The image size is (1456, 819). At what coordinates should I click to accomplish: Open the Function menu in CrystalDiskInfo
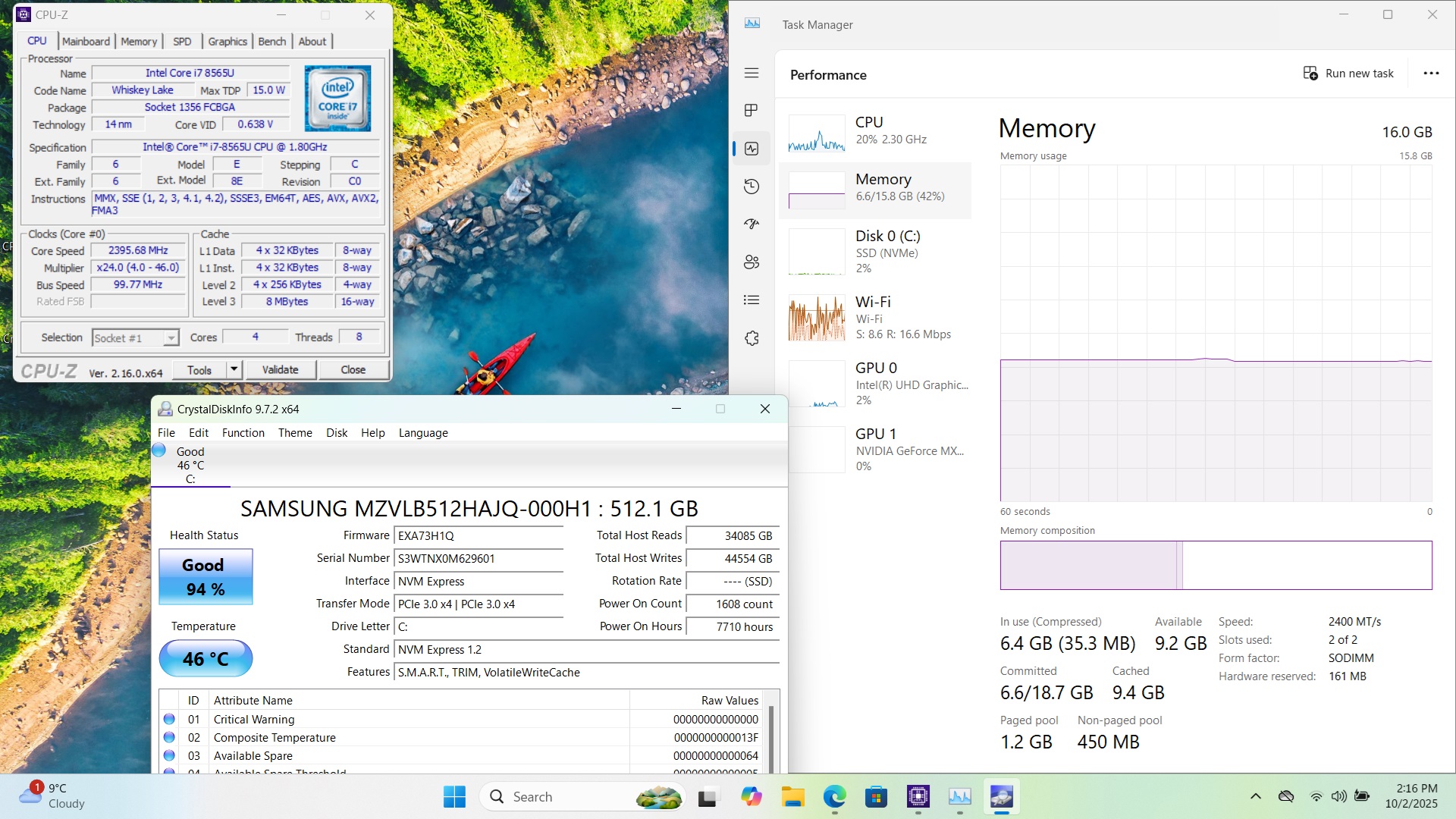[243, 433]
